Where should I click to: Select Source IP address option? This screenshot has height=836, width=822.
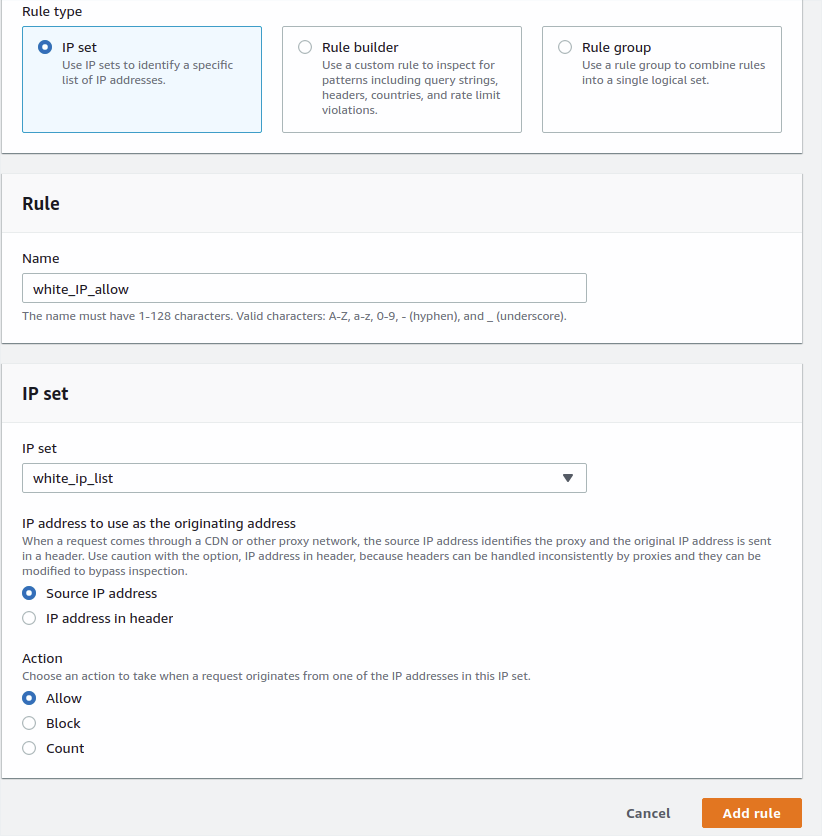(x=29, y=593)
